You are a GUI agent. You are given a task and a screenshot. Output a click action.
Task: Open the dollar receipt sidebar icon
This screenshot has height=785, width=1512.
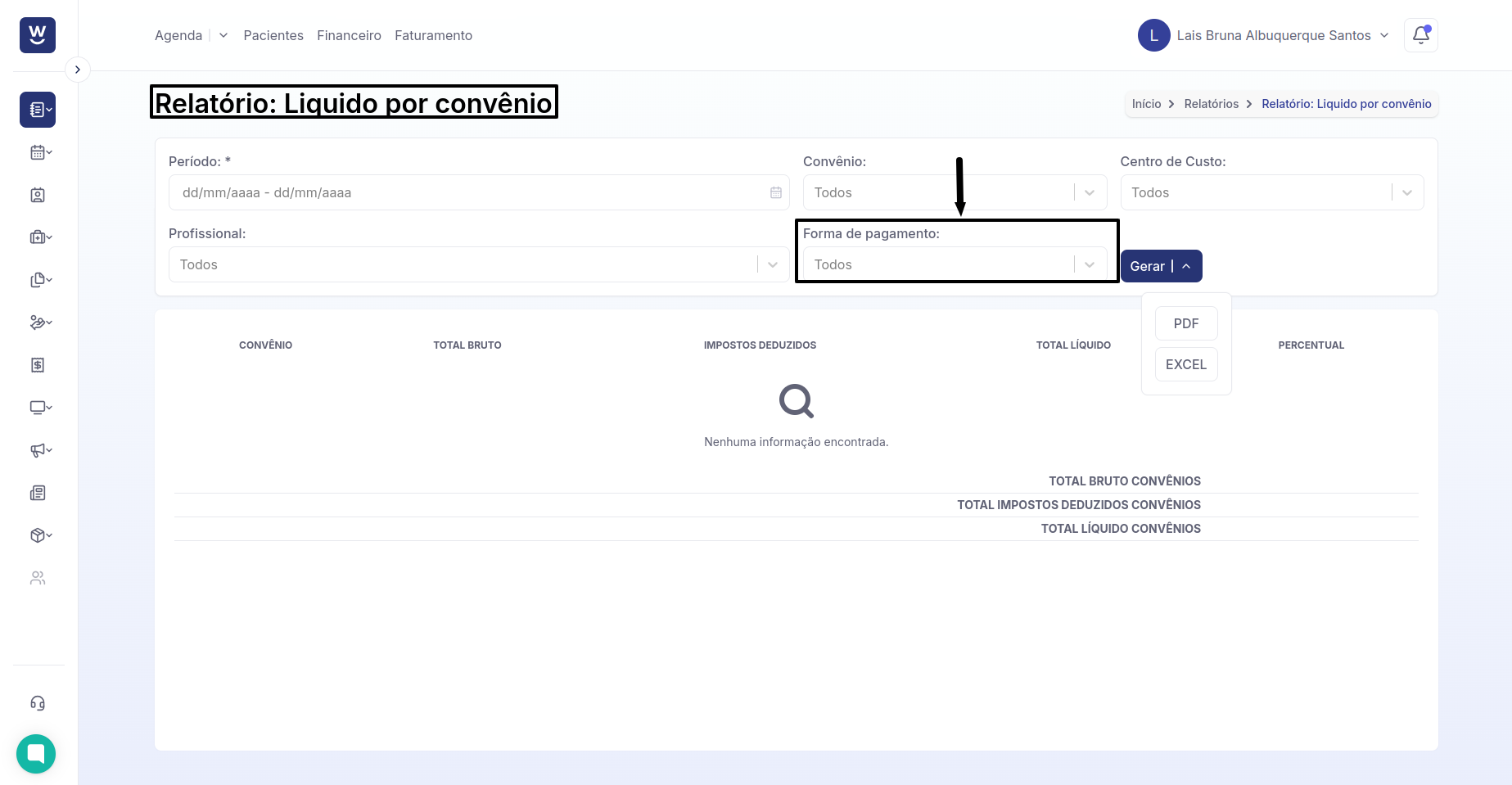point(38,365)
